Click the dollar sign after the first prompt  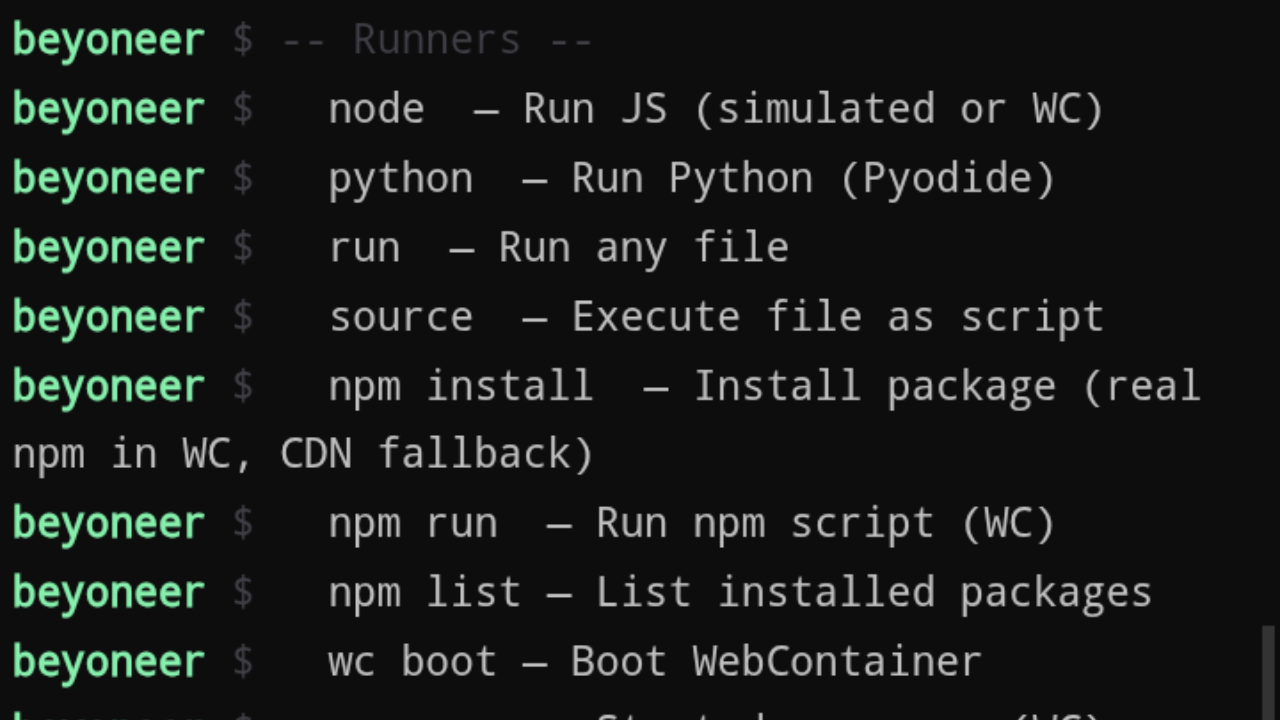pos(242,38)
